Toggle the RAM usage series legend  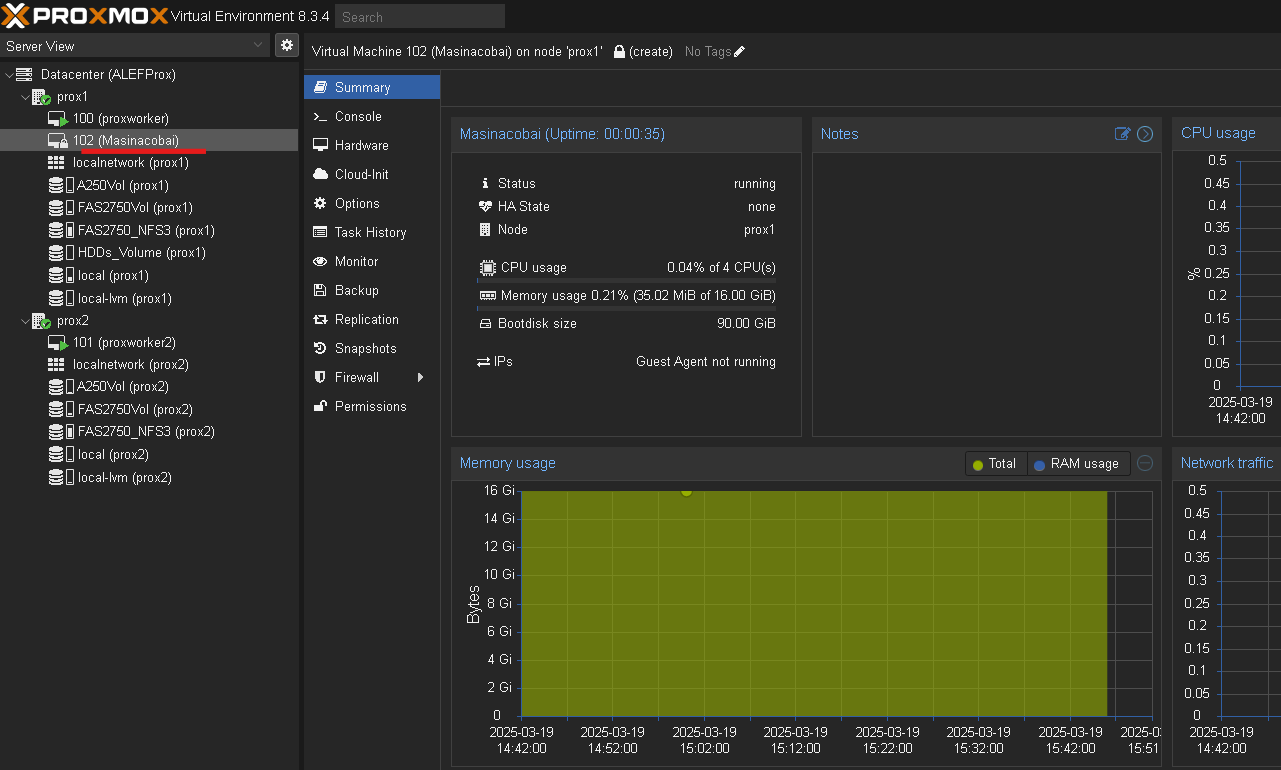point(1079,464)
